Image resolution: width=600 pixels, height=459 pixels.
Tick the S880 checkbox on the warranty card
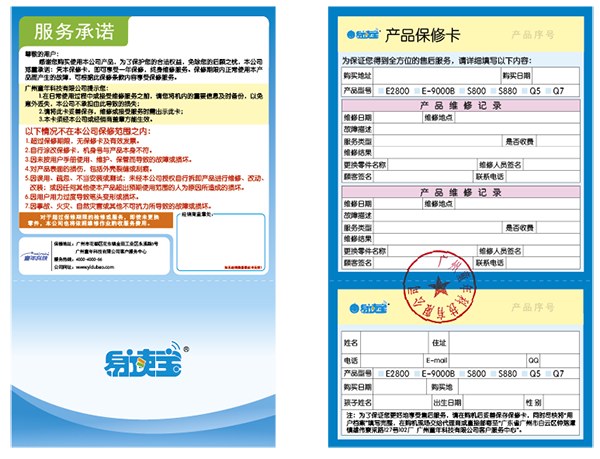point(494,91)
